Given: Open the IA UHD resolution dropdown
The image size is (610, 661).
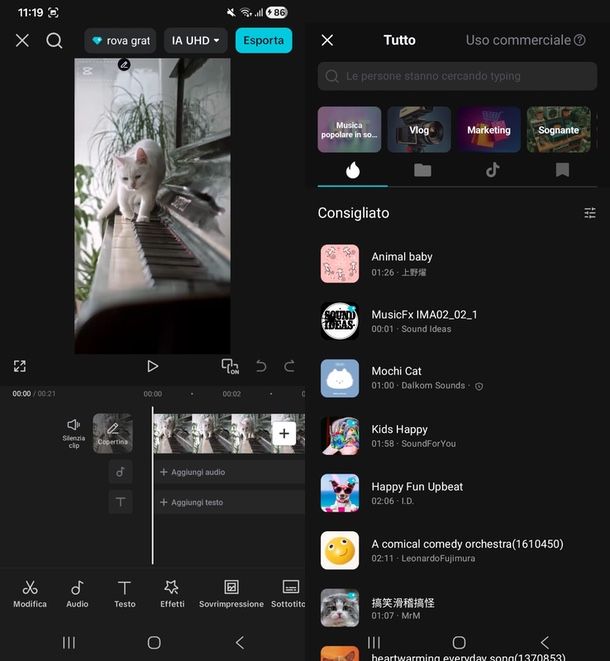Looking at the screenshot, I should point(196,40).
